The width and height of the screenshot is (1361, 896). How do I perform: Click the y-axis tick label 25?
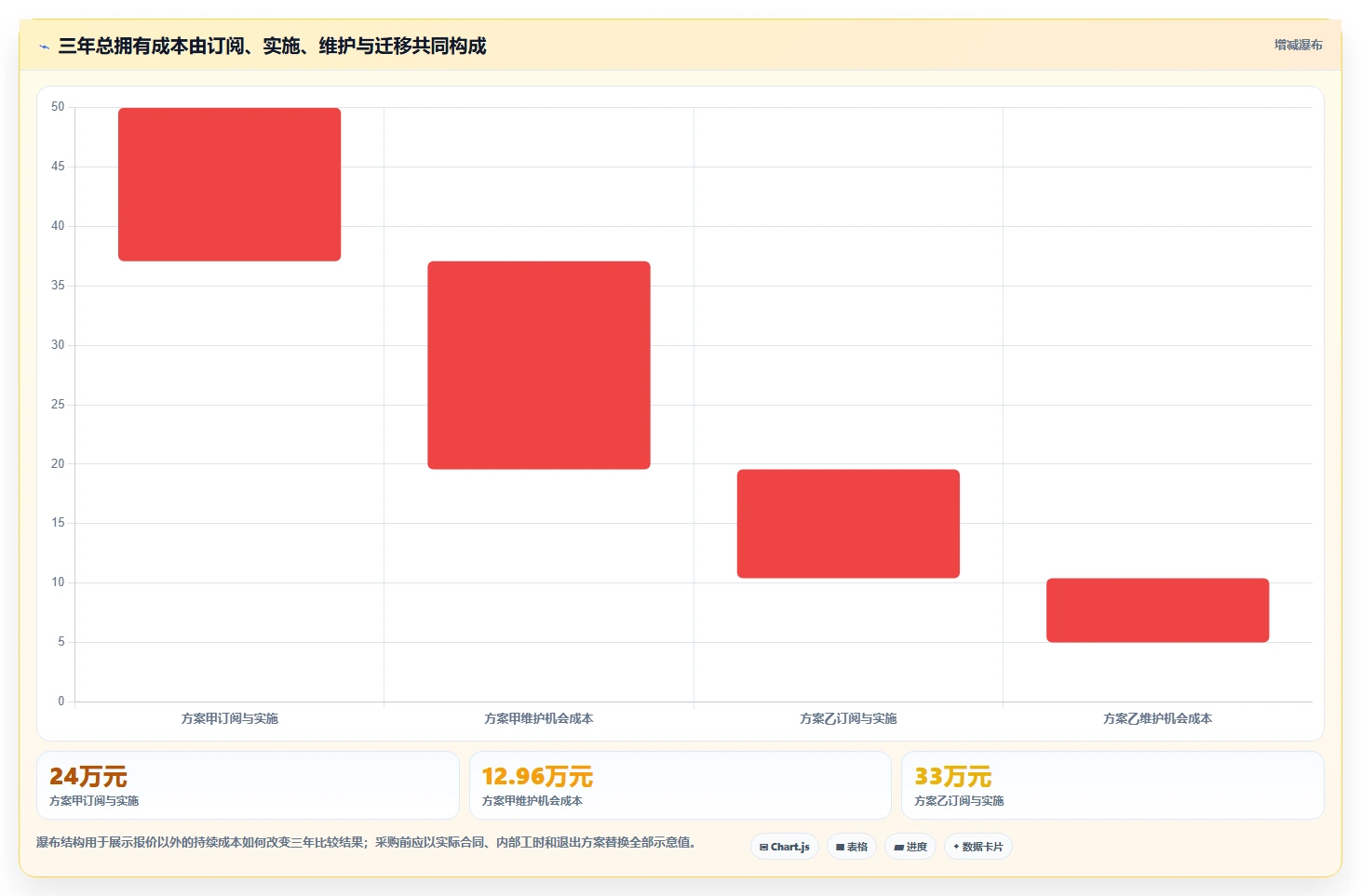point(58,404)
